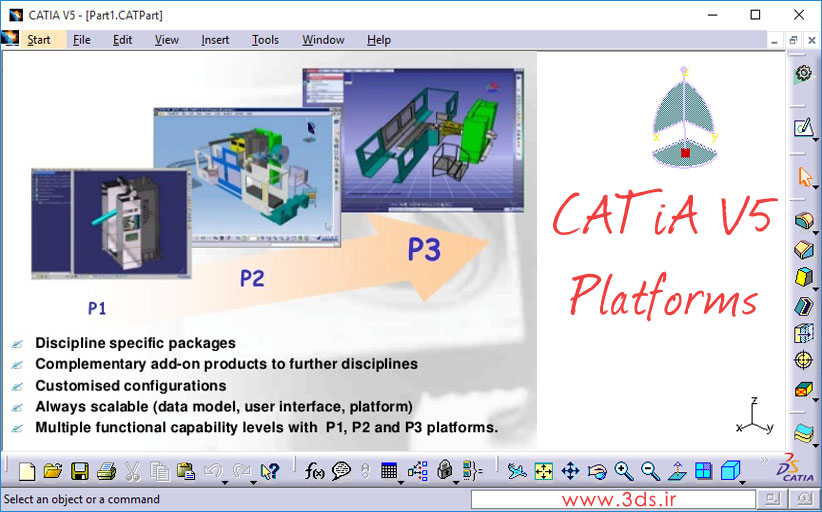Click the speech bubble comment icon
The width and height of the screenshot is (822, 512).
341,471
